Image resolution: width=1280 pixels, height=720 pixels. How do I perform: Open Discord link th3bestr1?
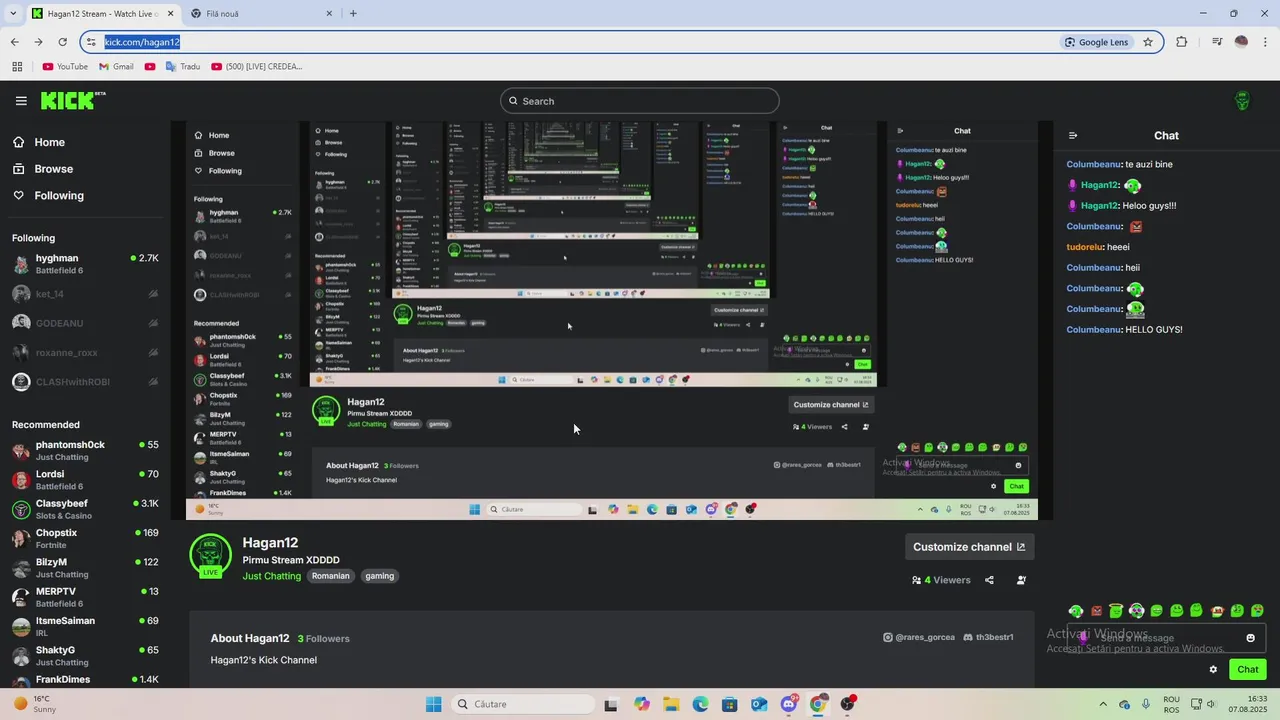coord(988,637)
